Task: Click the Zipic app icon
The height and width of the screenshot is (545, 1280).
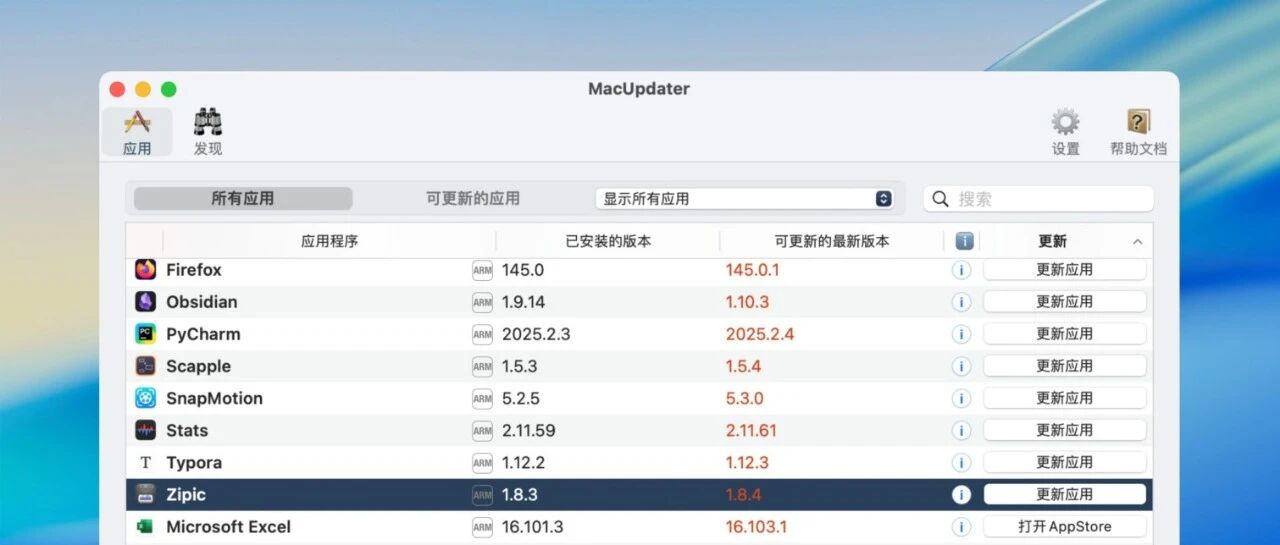Action: click(146, 494)
